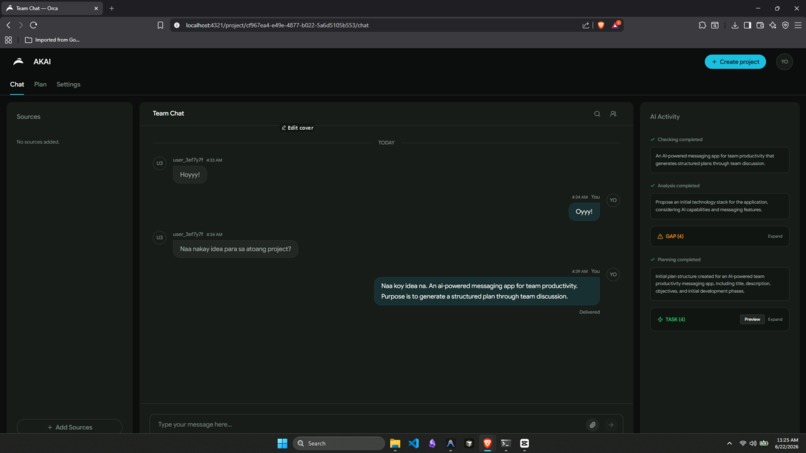Expand the TASK (4) card
The width and height of the screenshot is (806, 453).
pos(775,319)
